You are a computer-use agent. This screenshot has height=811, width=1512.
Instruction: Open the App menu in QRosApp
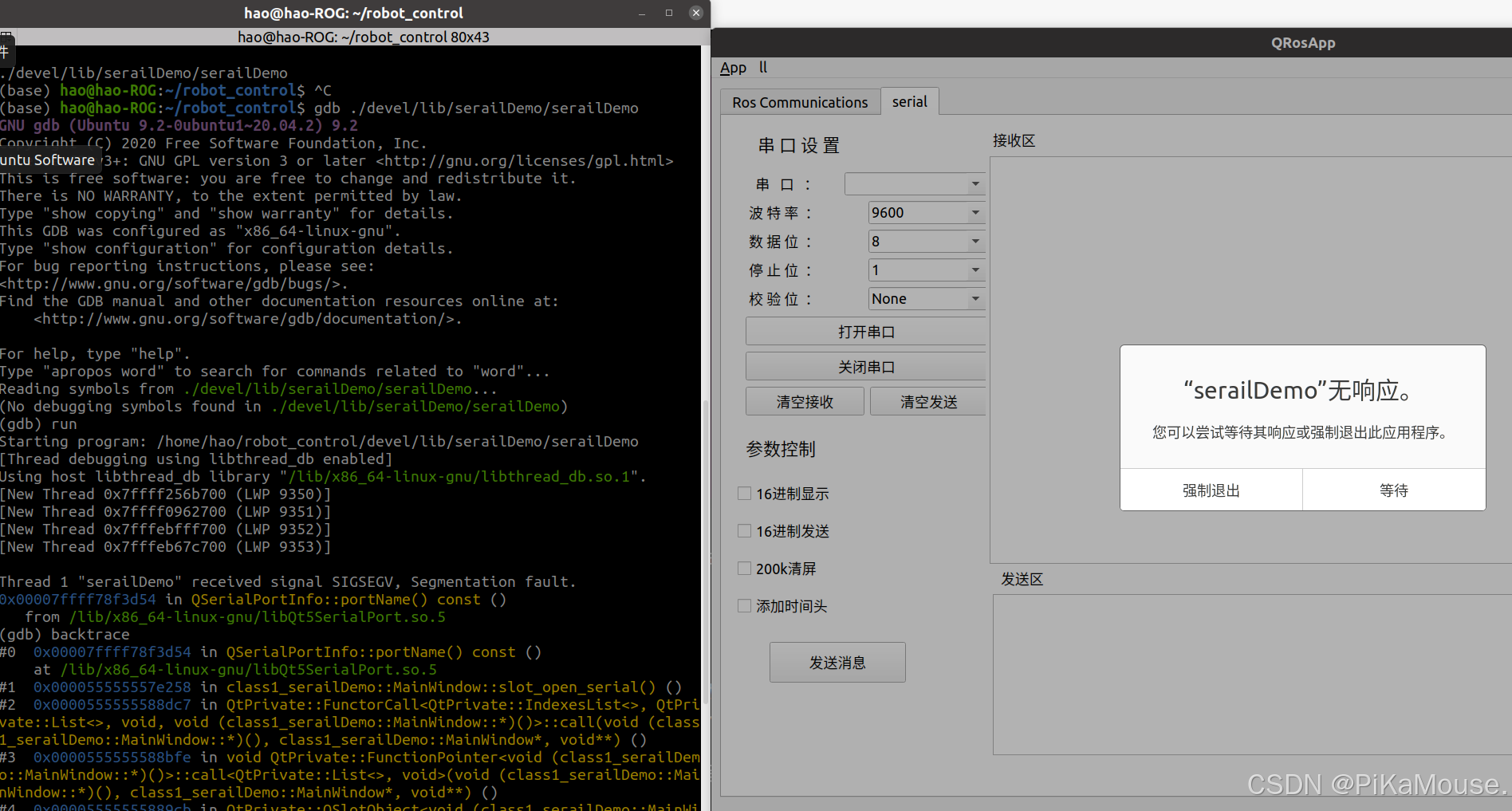(733, 68)
